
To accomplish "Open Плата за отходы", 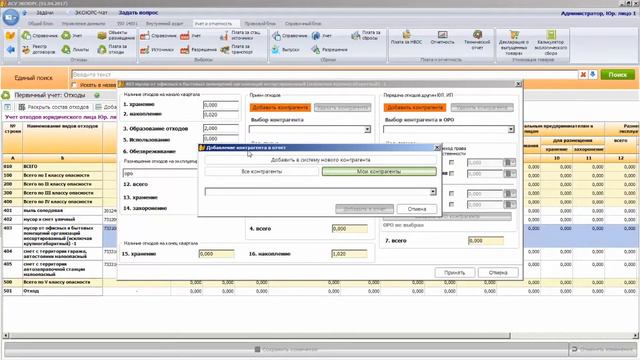I will pyautogui.click(x=112, y=50).
